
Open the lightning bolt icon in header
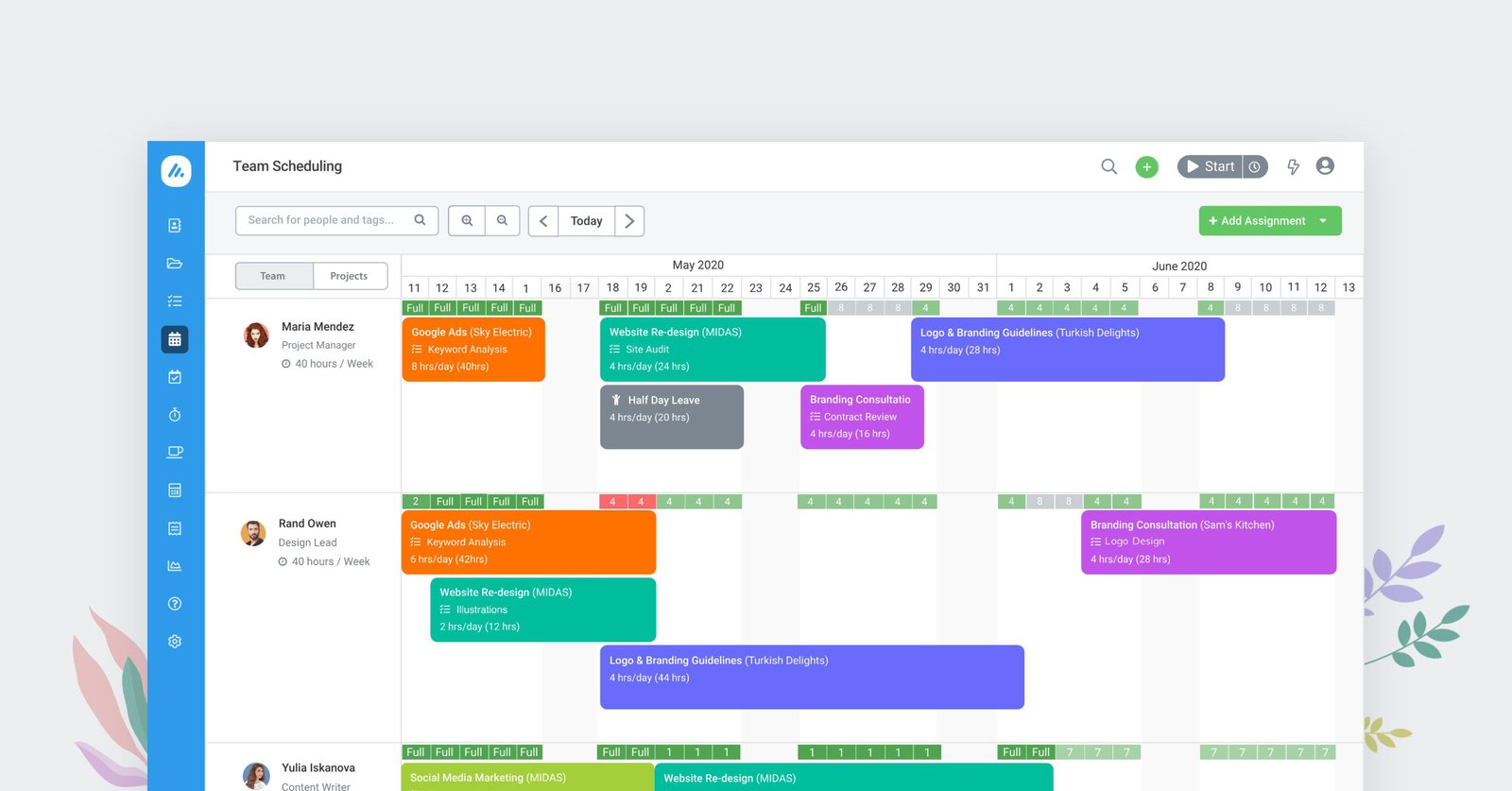pyautogui.click(x=1293, y=167)
